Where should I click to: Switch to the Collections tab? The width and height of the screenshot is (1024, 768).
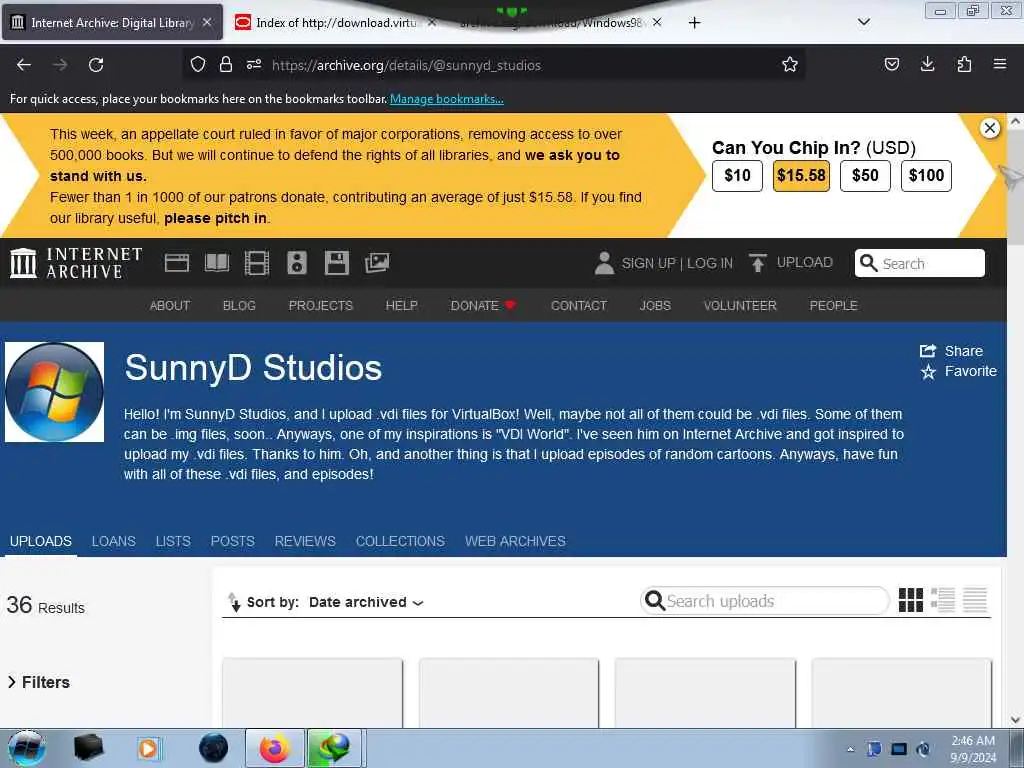pyautogui.click(x=400, y=541)
